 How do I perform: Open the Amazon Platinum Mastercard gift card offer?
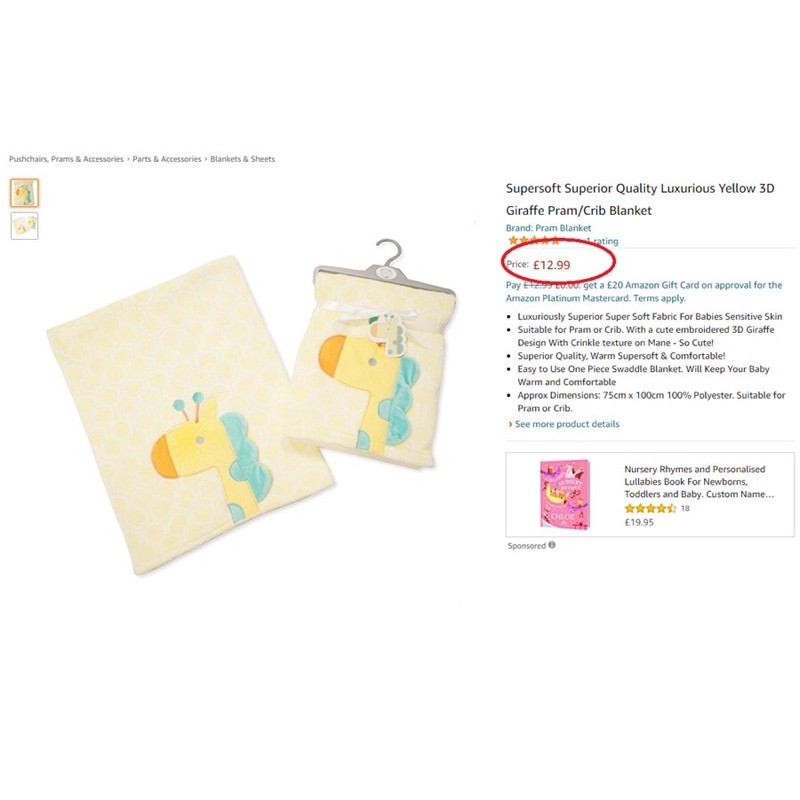[644, 291]
